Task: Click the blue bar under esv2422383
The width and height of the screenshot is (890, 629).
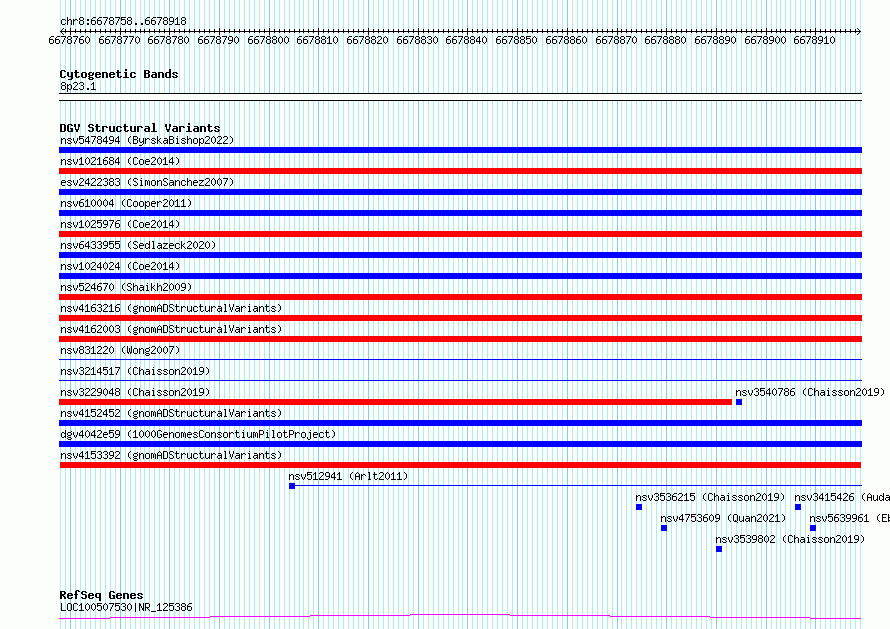Action: [x=460, y=192]
